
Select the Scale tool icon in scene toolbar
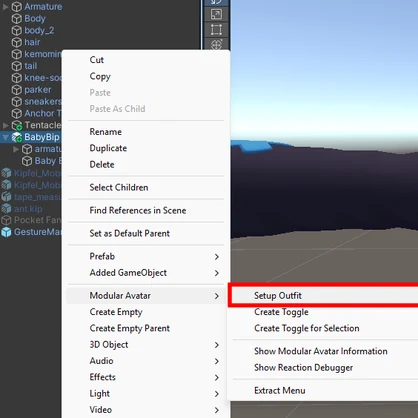pyautogui.click(x=216, y=14)
